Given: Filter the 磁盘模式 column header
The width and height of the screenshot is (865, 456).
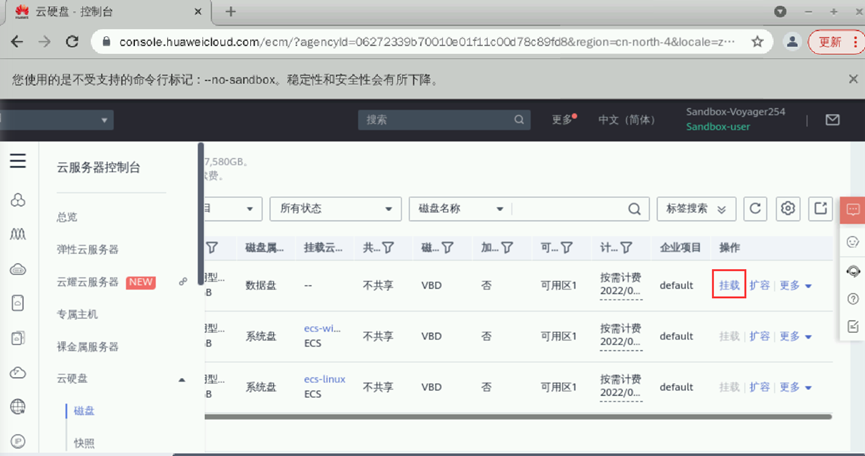Looking at the screenshot, I should (x=447, y=248).
